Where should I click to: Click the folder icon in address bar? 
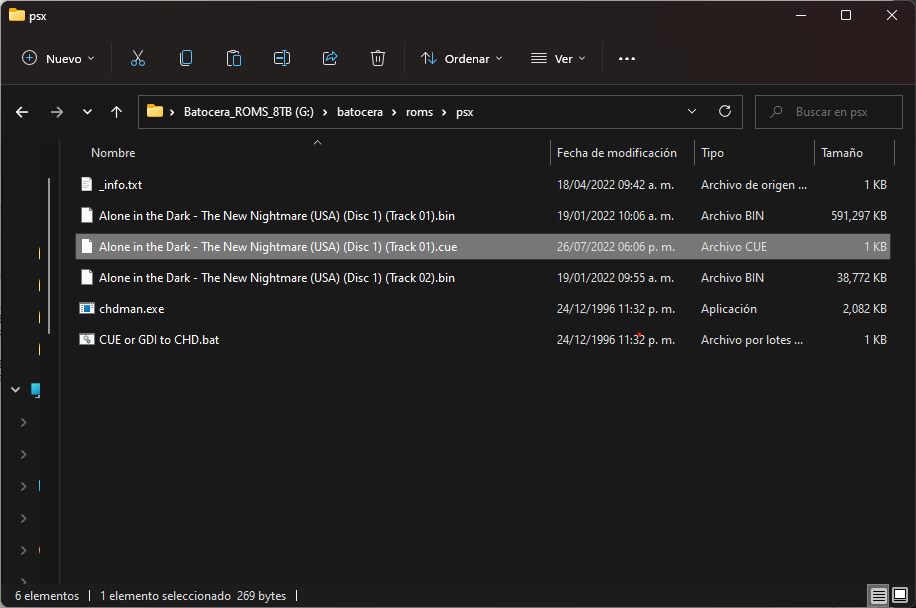(x=155, y=111)
